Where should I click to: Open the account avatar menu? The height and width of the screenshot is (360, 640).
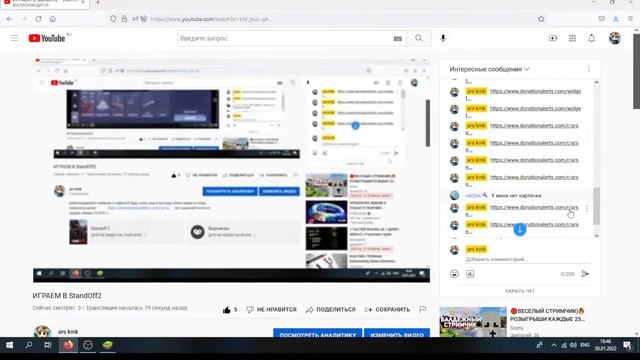tap(615, 38)
